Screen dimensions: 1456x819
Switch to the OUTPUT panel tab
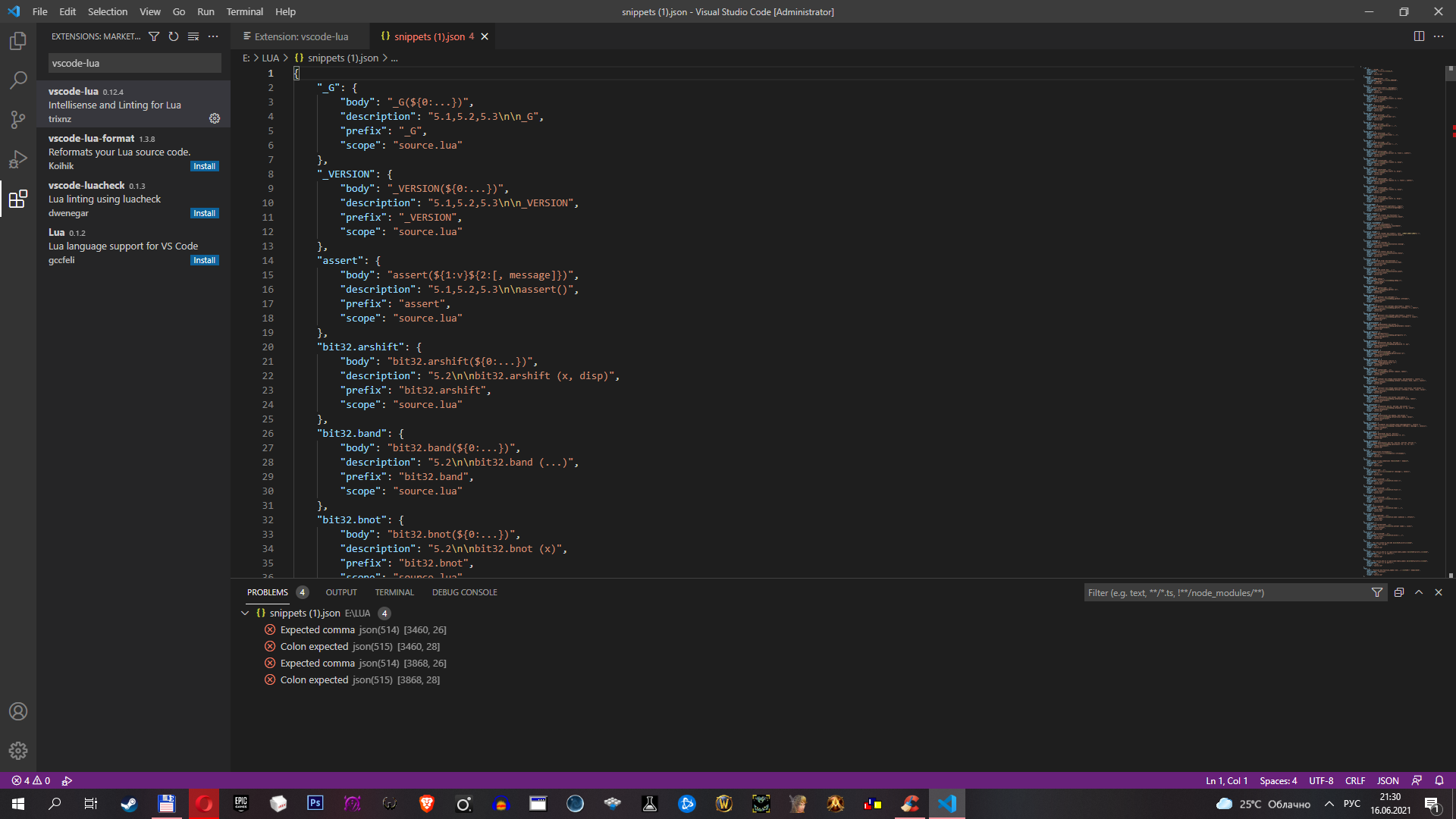click(x=341, y=592)
